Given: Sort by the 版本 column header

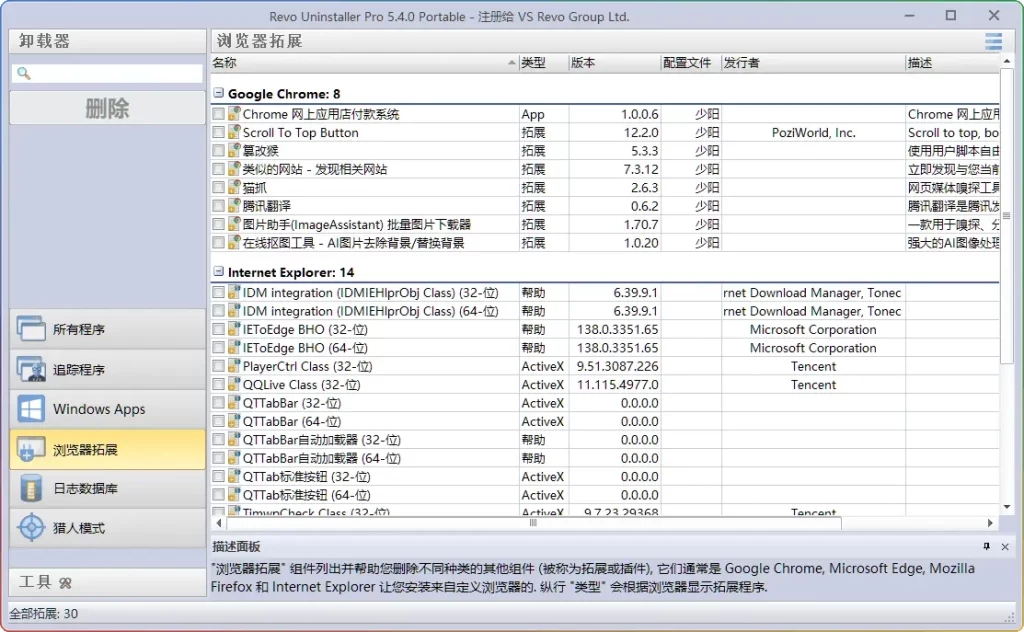Looking at the screenshot, I should [615, 63].
